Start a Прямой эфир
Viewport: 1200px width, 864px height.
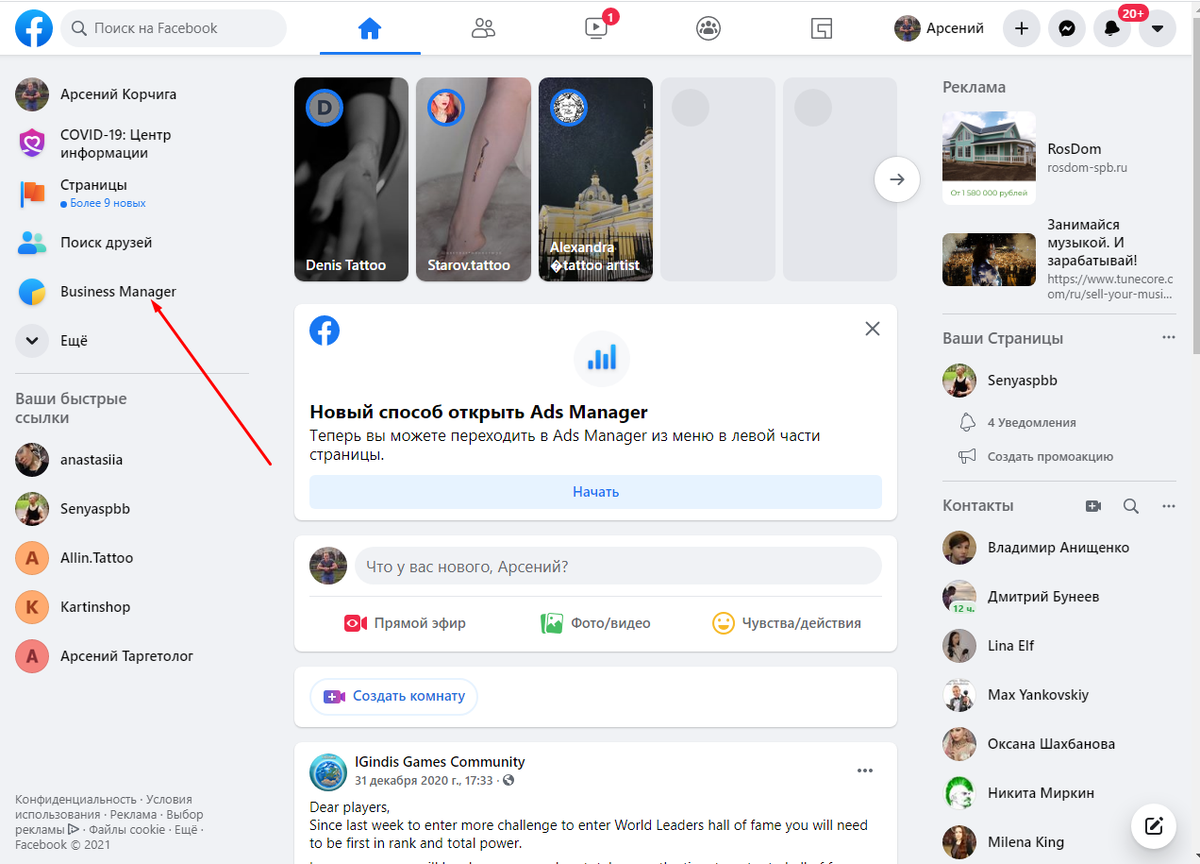point(405,623)
